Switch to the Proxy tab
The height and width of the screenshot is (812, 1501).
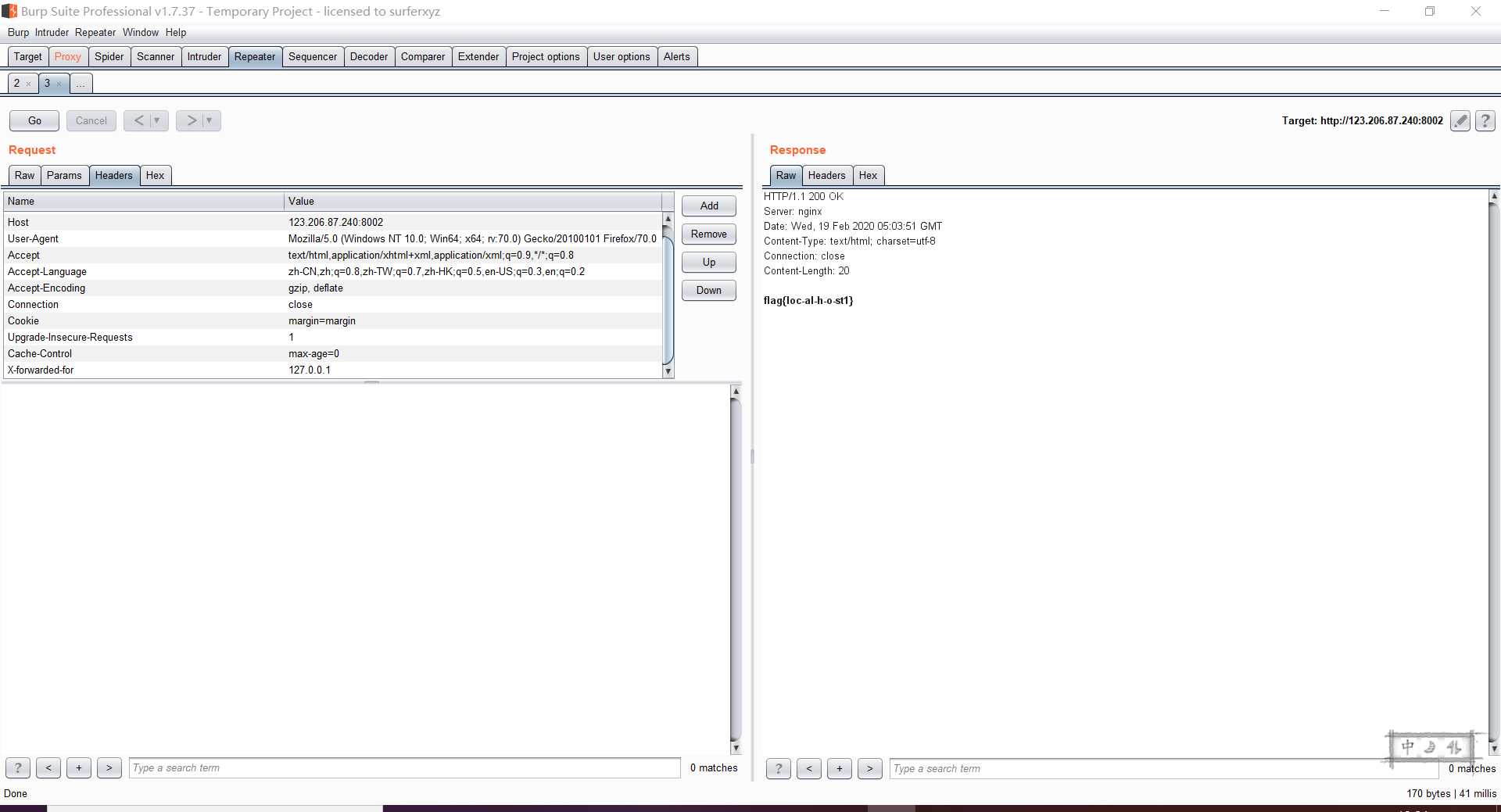pyautogui.click(x=68, y=56)
